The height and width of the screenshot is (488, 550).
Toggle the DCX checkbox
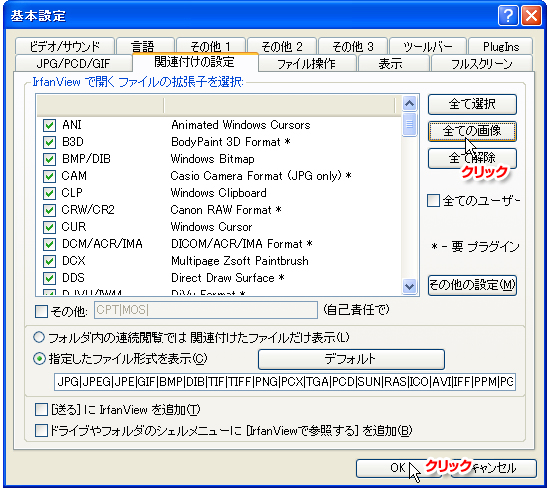(49, 261)
